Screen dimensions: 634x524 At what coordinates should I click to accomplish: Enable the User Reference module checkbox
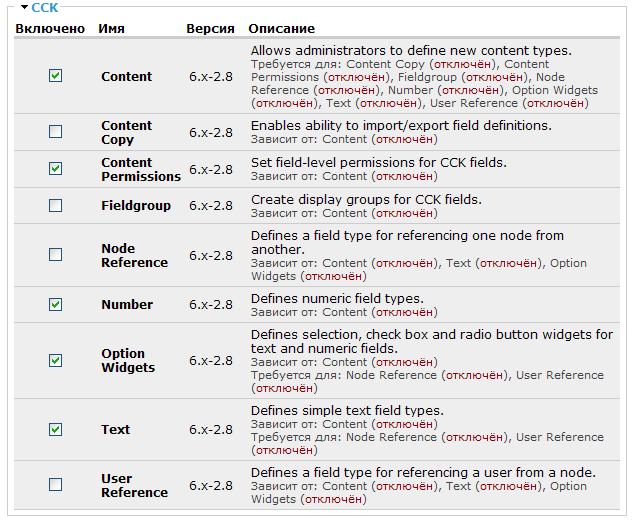pyautogui.click(x=55, y=485)
